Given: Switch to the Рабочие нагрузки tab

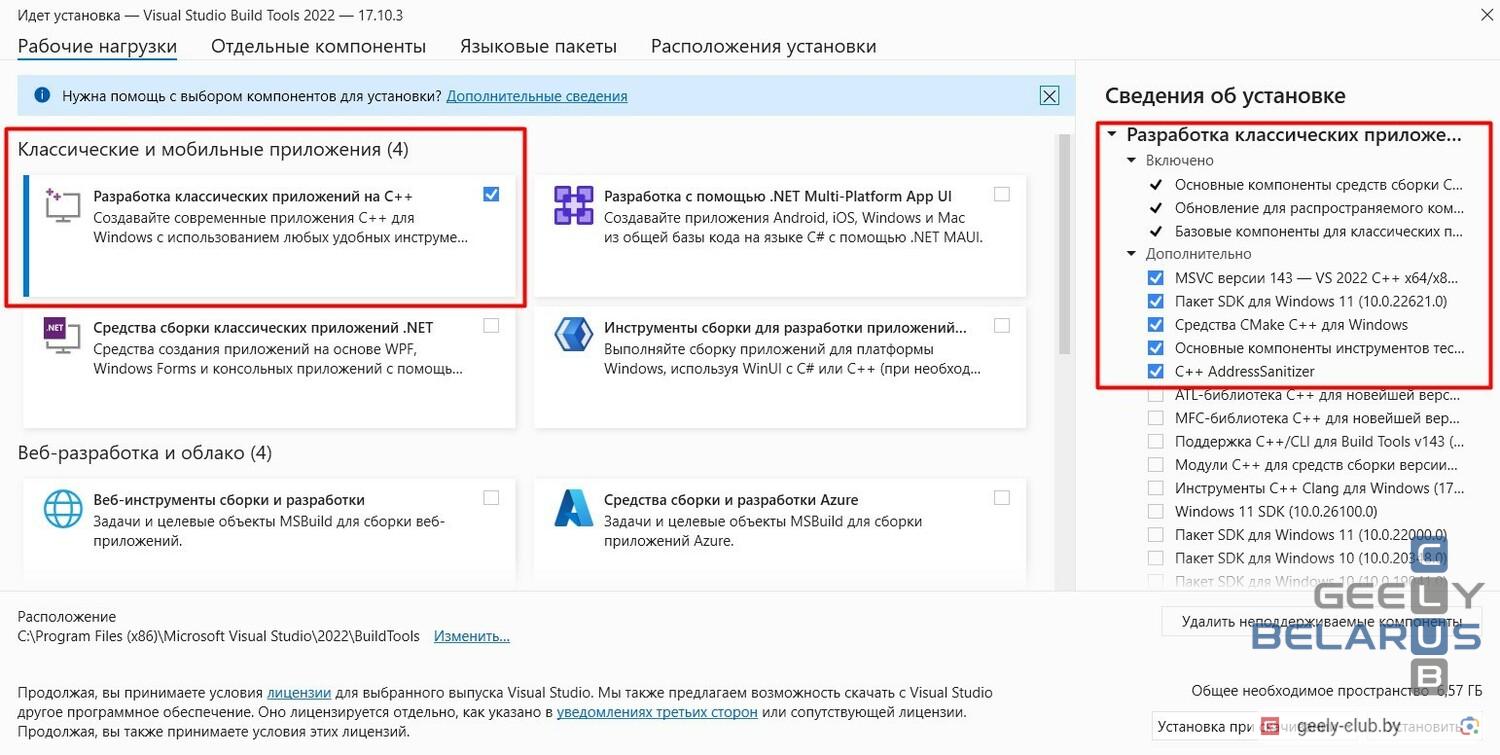Looking at the screenshot, I should [x=97, y=46].
